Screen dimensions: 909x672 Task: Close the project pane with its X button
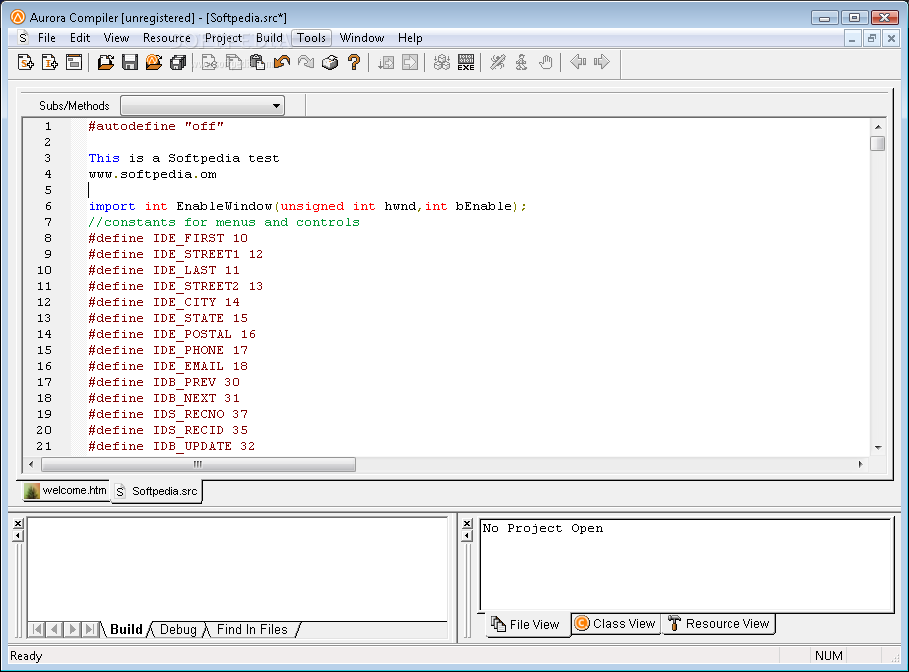[467, 524]
